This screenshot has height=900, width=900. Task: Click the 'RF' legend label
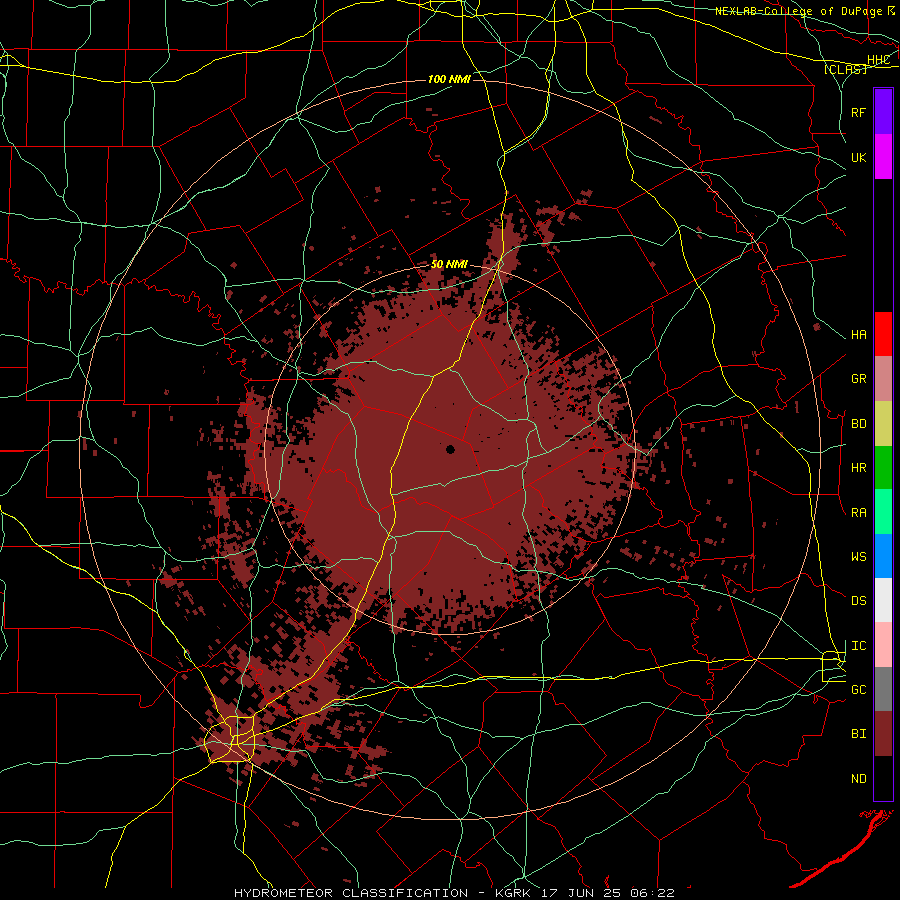click(x=858, y=112)
